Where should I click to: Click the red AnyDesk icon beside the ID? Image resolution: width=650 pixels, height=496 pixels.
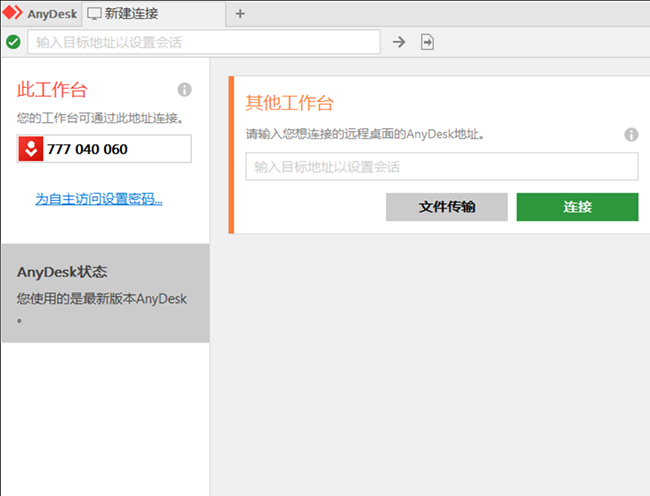click(31, 149)
